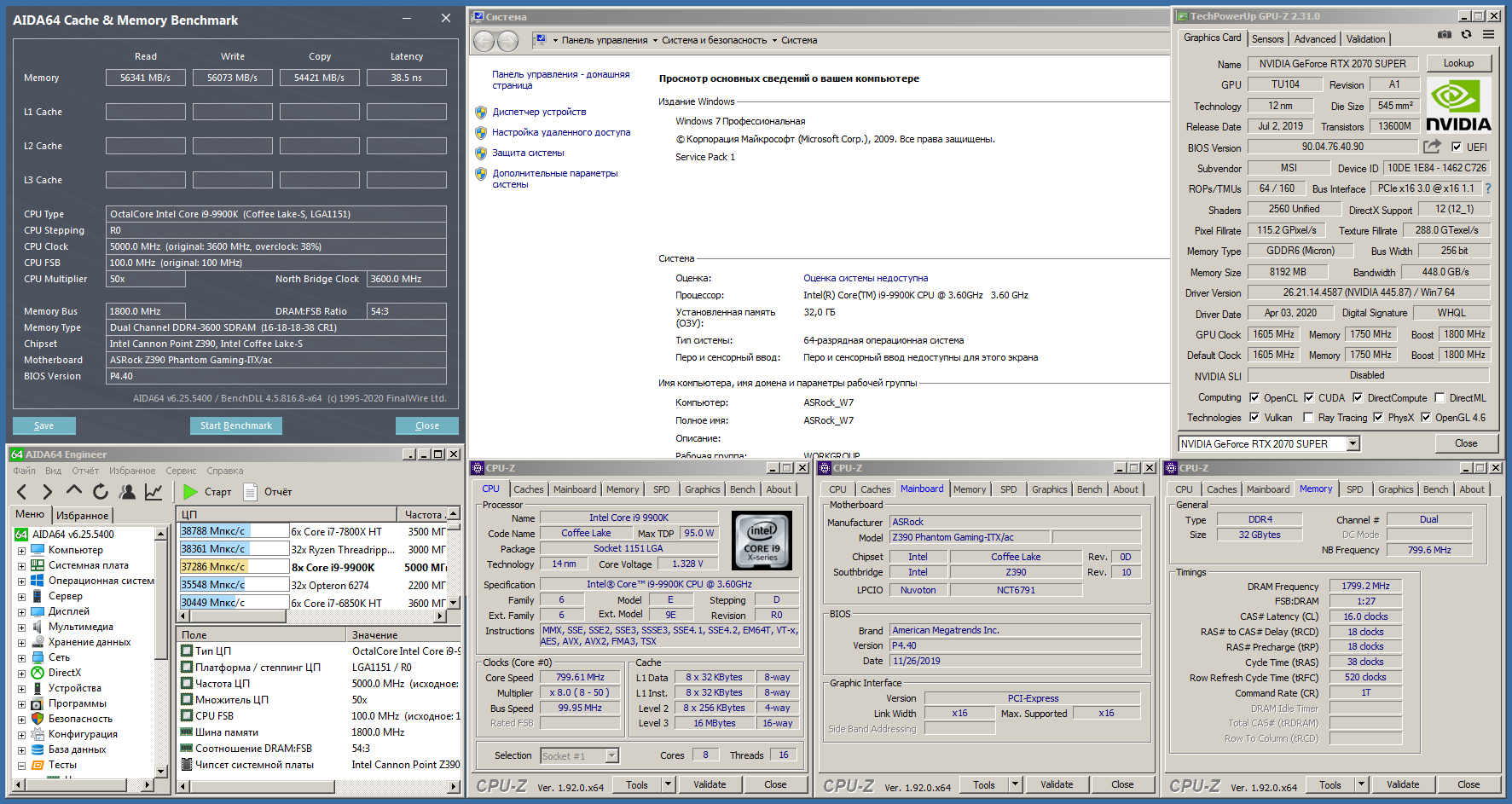Enable the DirectML checkbox
The image size is (1512, 804).
tap(1440, 397)
